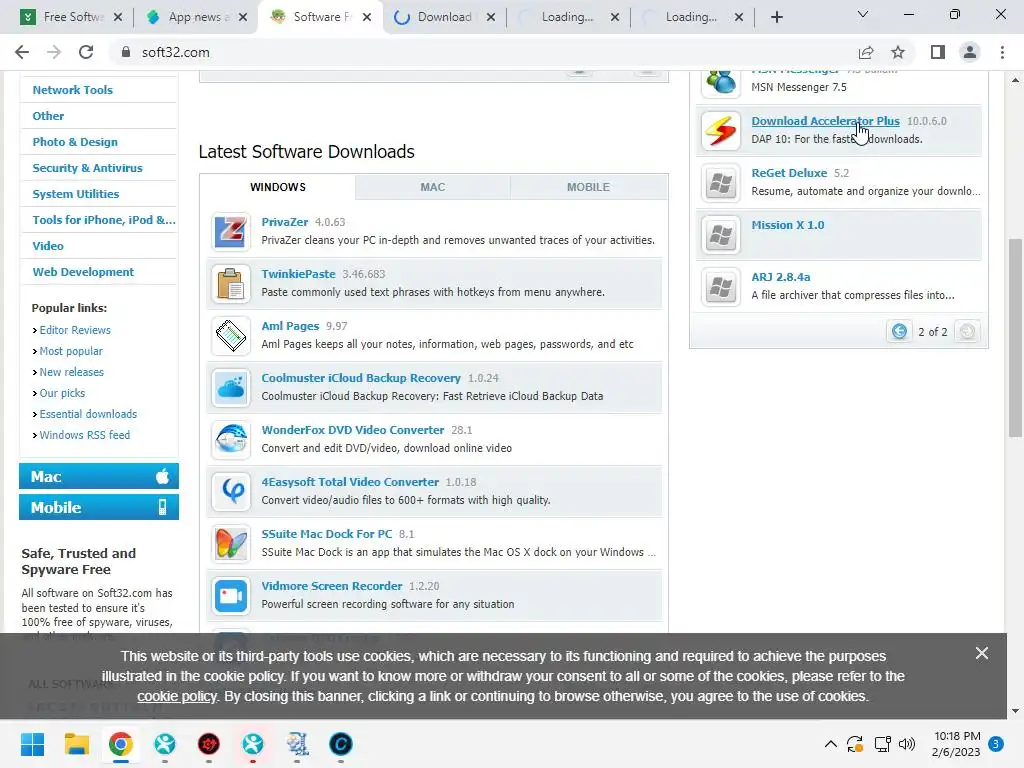Click the Download Accelerator Plus lightning icon
The height and width of the screenshot is (768, 1024).
click(x=721, y=131)
